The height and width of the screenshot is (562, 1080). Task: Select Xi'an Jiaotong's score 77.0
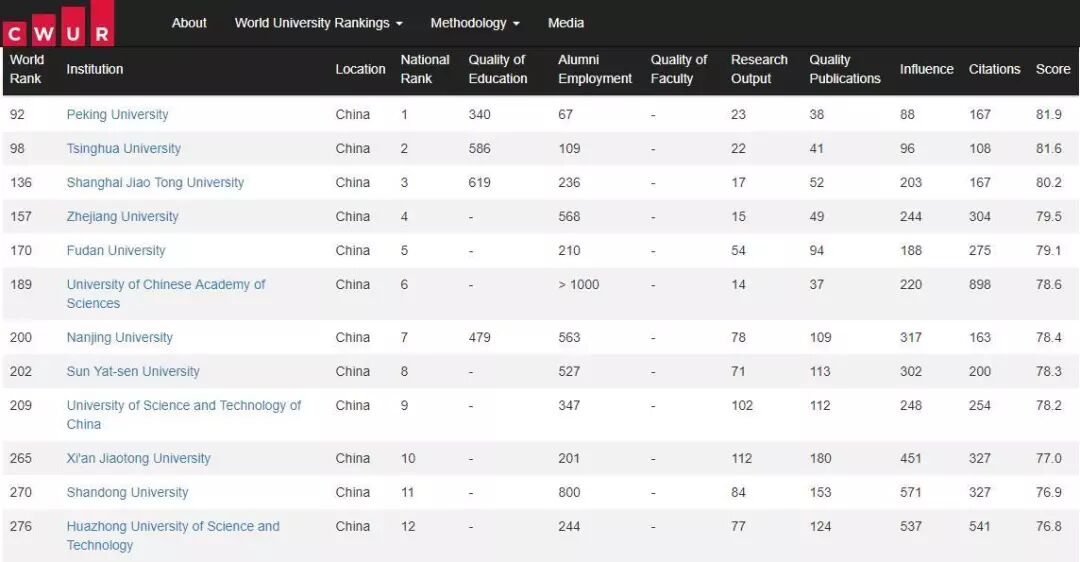point(1048,458)
